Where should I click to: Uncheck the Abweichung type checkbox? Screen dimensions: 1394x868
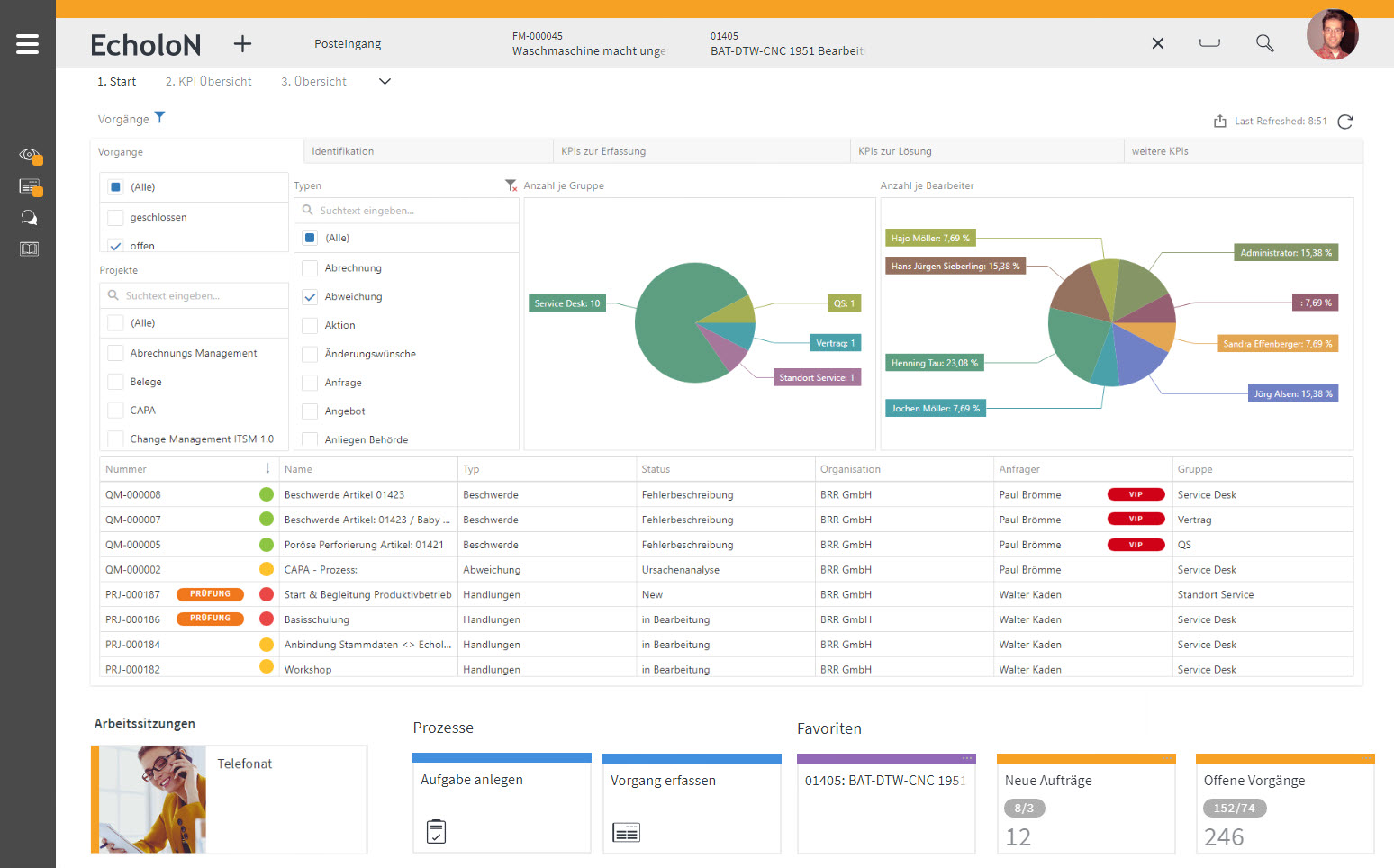coord(310,296)
